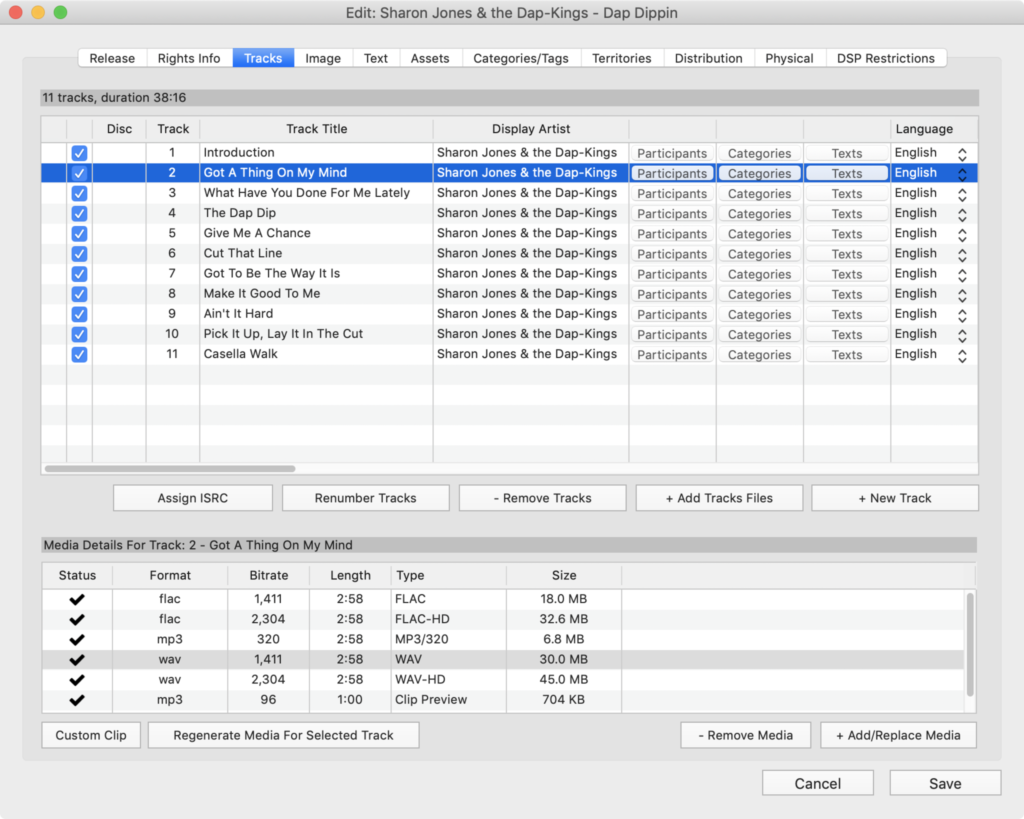Screen dimensions: 1024x819
Task: Open the Distribution tab
Action: (709, 58)
